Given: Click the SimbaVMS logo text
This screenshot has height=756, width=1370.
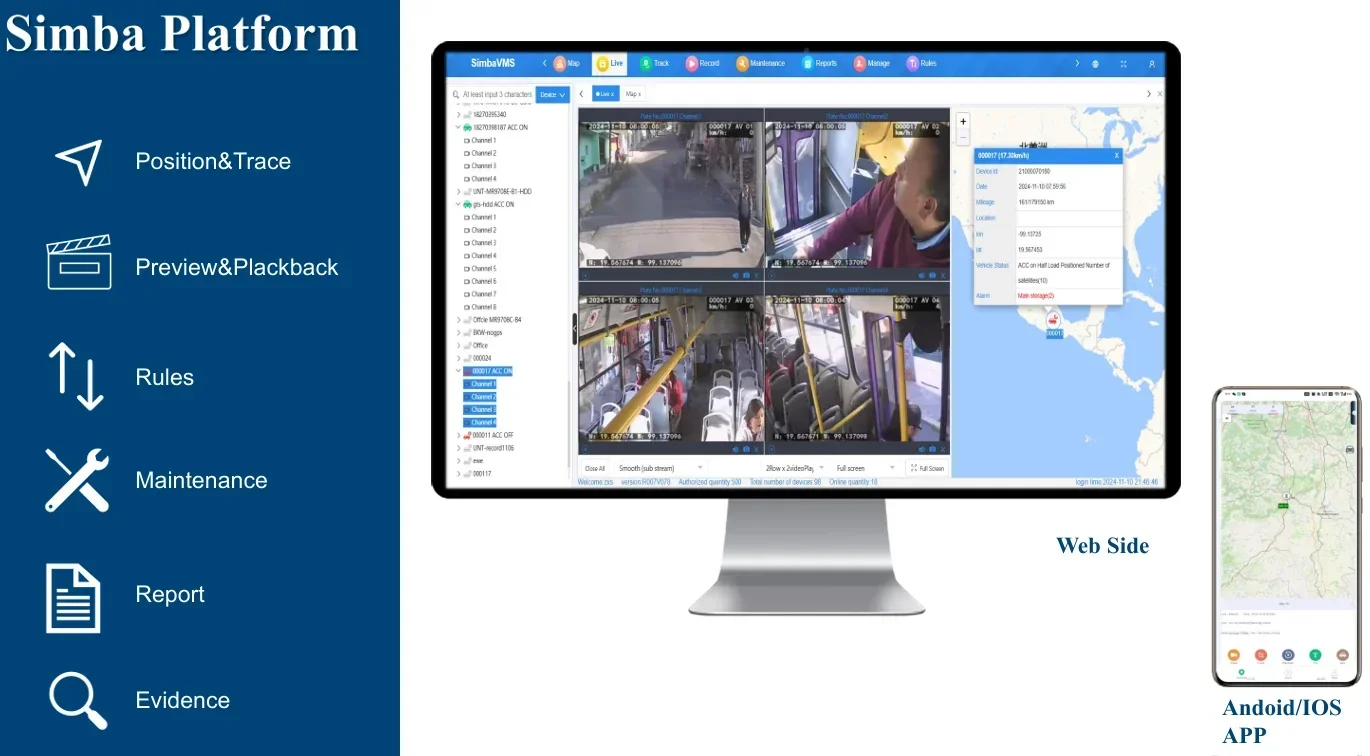Looking at the screenshot, I should coord(493,63).
